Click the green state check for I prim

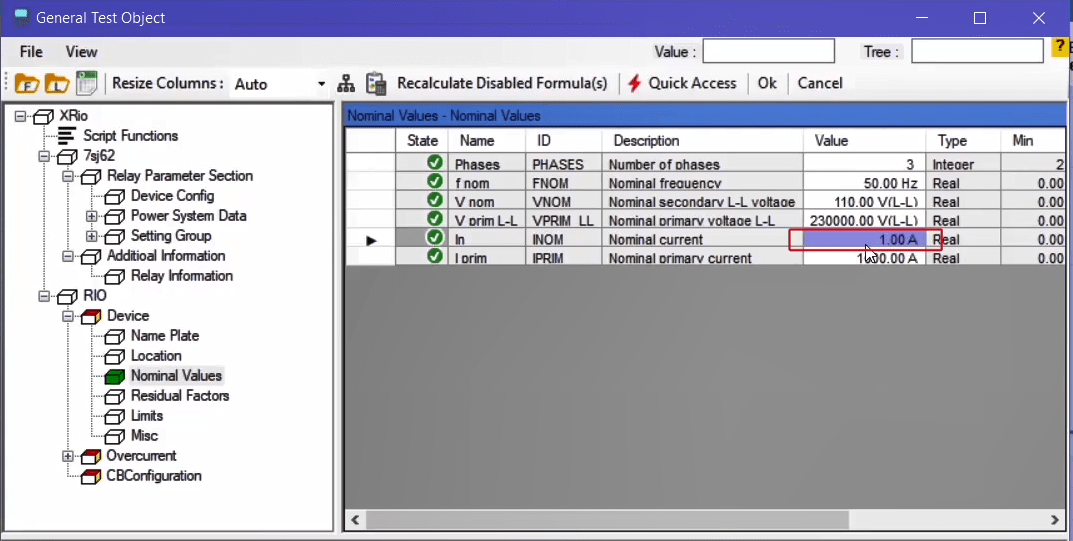(x=435, y=257)
